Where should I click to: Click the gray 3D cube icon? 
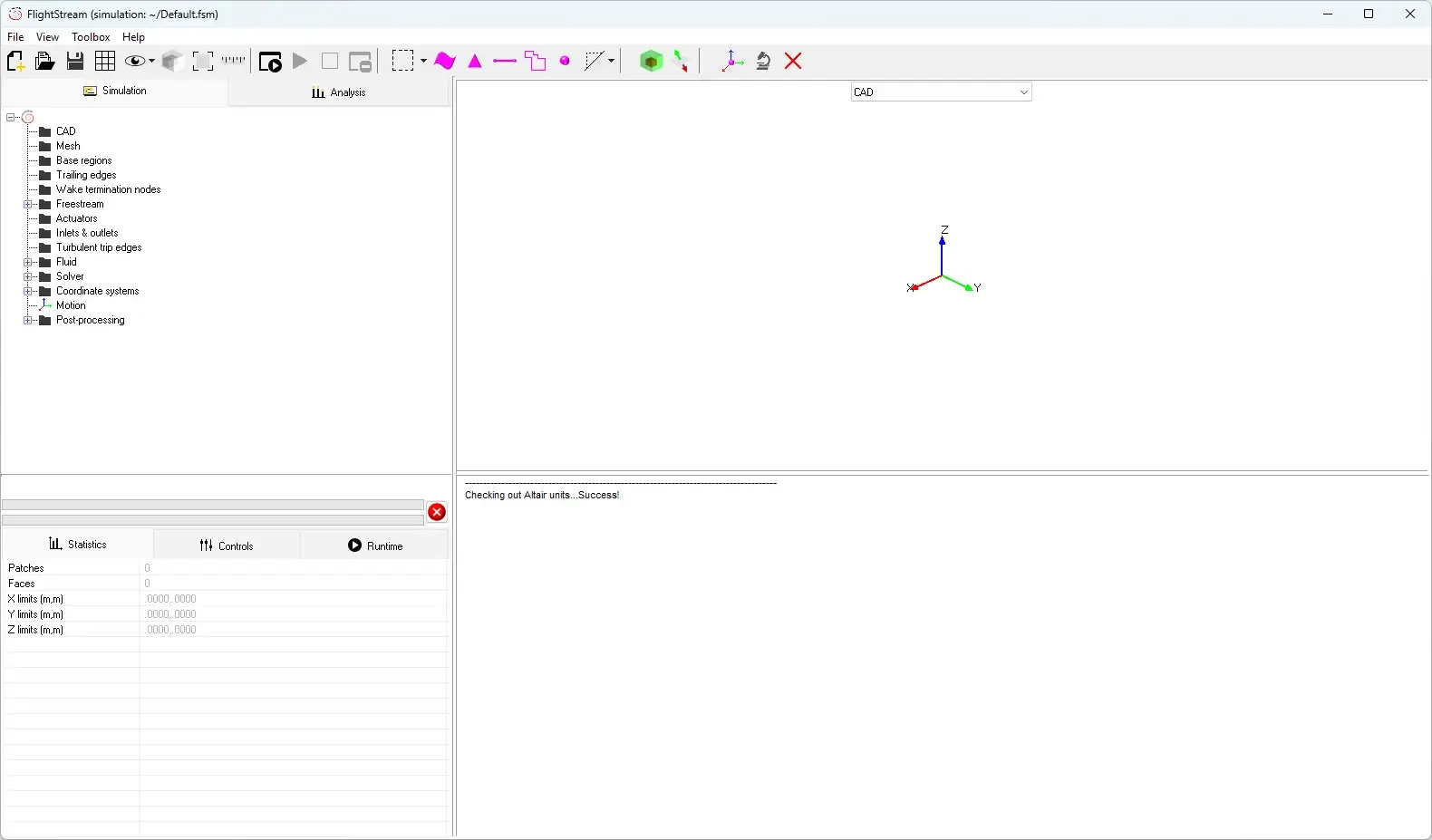(172, 61)
